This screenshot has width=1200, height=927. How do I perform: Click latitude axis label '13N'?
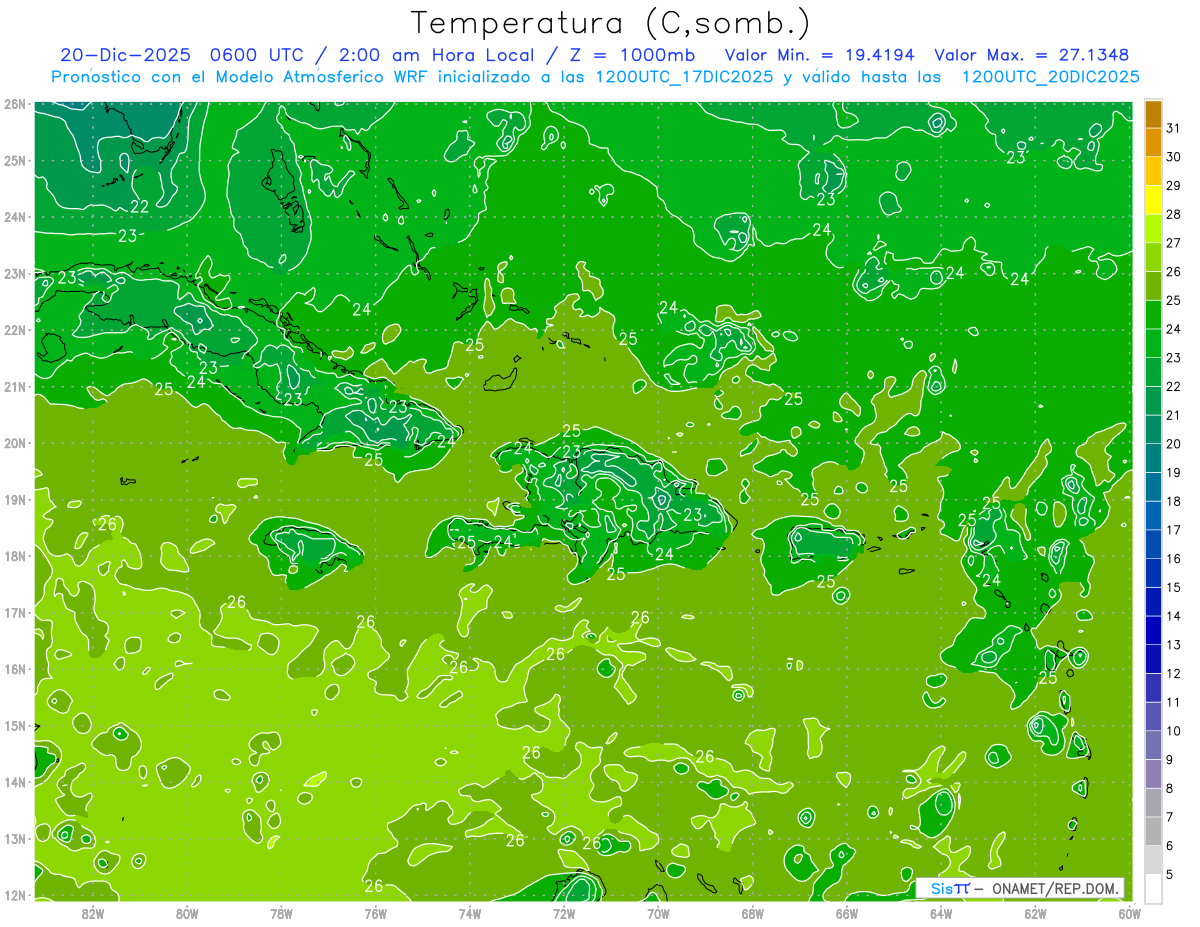[x=14, y=838]
